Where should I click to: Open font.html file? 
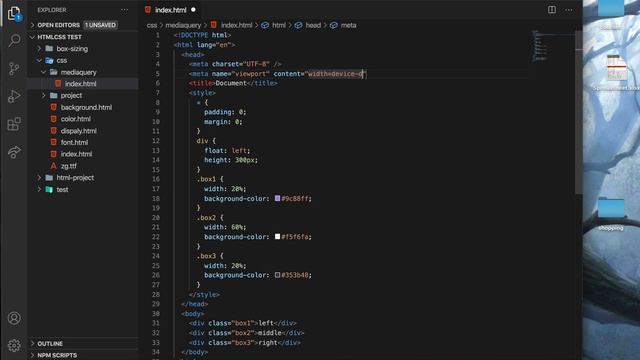coord(83,142)
